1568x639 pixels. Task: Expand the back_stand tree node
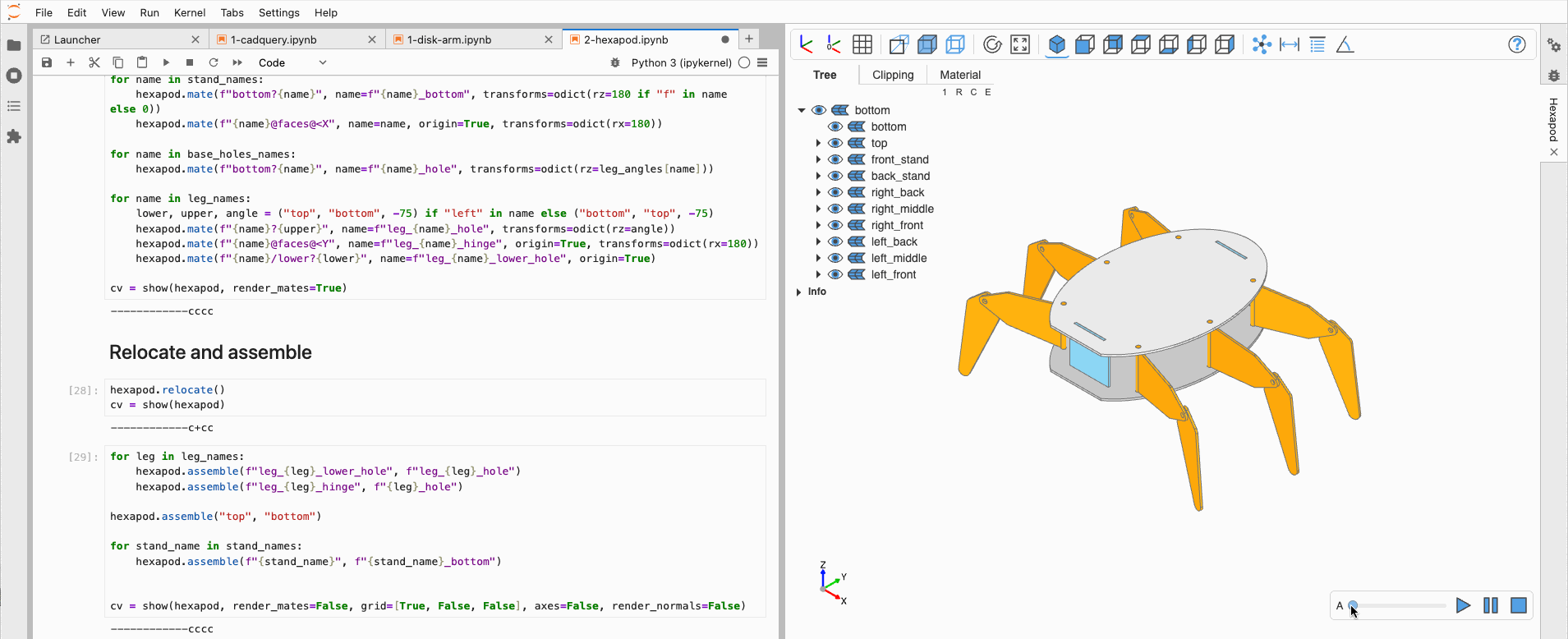point(818,176)
